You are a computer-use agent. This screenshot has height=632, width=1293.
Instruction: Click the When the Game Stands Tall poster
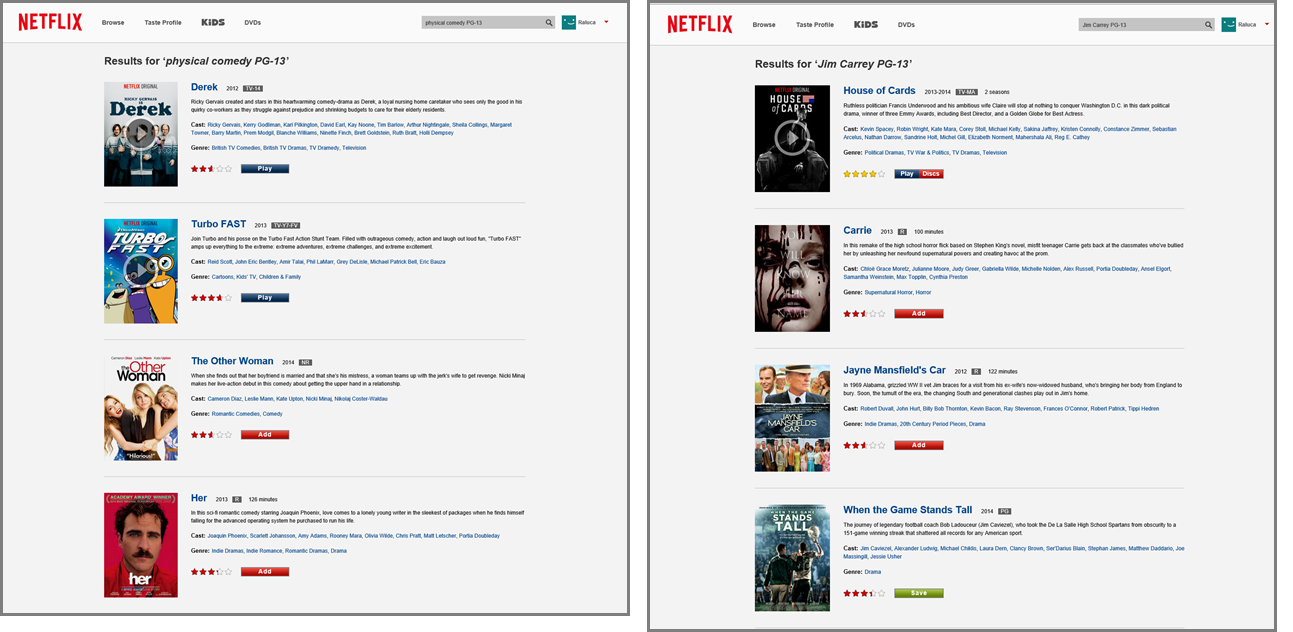click(x=792, y=558)
